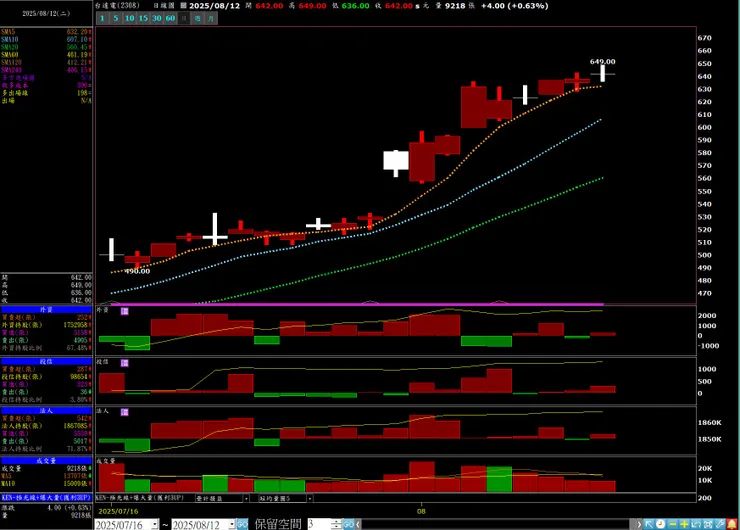Click the horizontal scrollbar left arrow
Viewport: 740px width, 530px height.
[358, 524]
